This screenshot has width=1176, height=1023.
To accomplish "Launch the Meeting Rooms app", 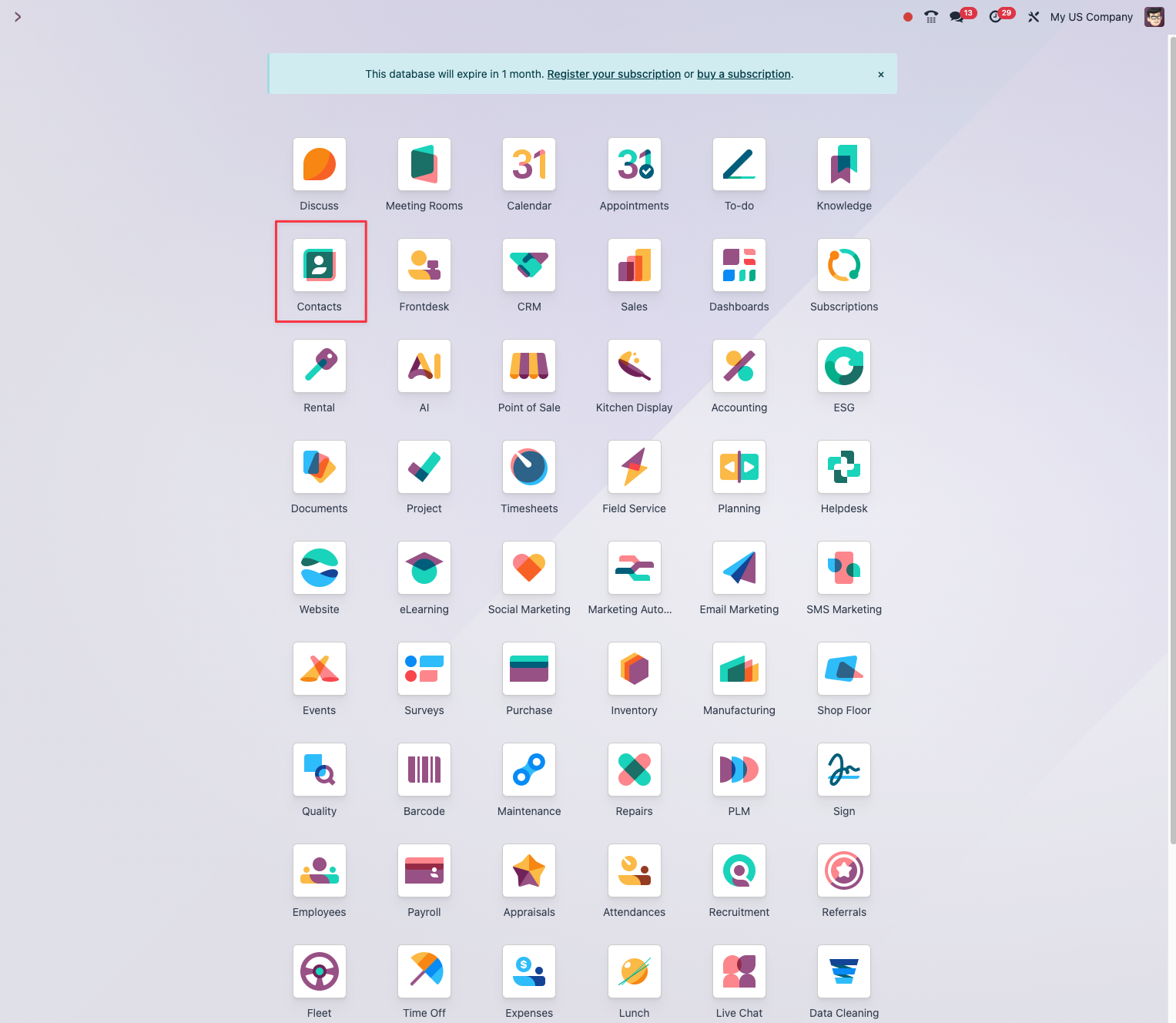I will pyautogui.click(x=424, y=164).
